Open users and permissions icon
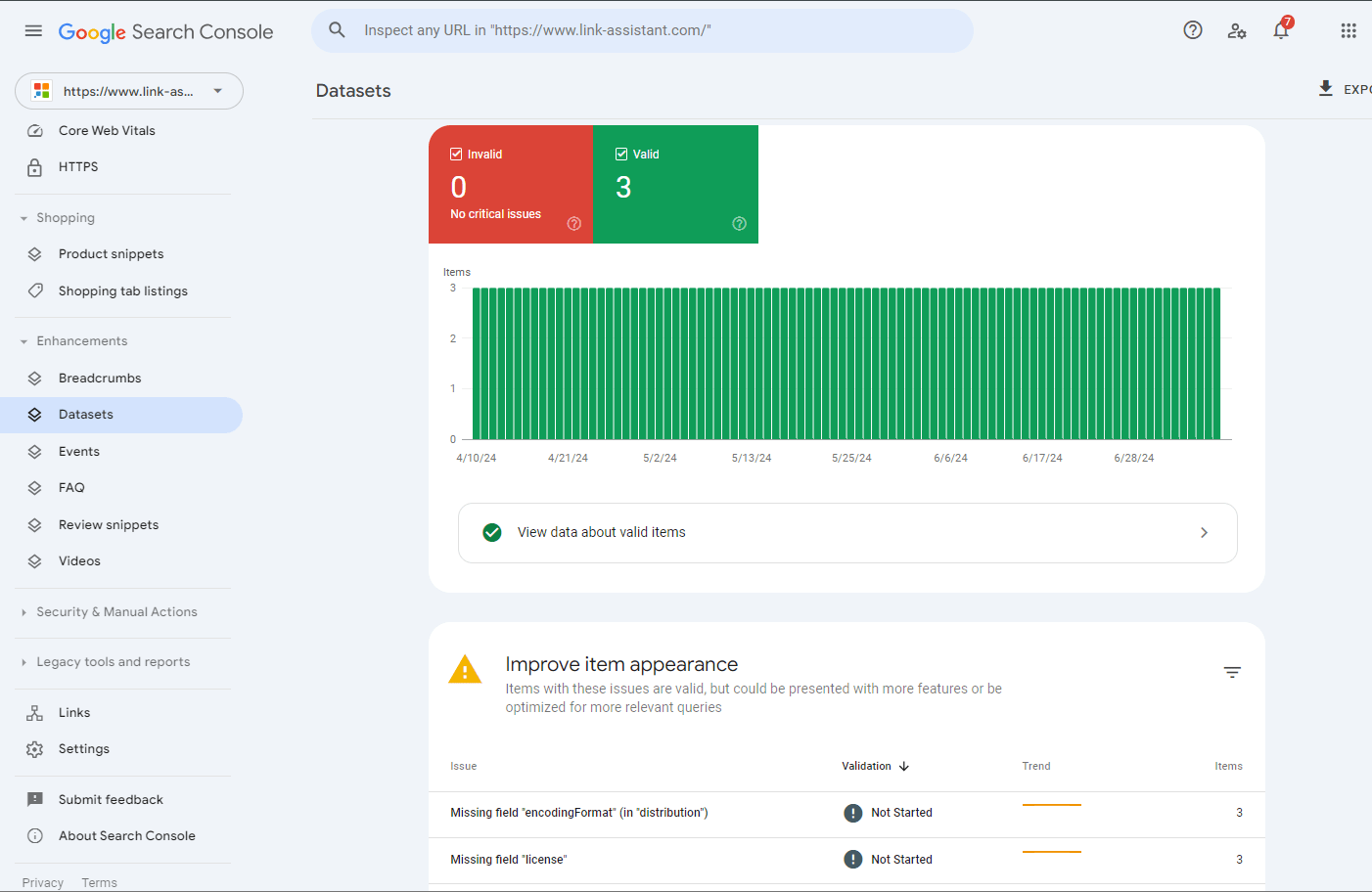1372x892 pixels. pyautogui.click(x=1237, y=30)
